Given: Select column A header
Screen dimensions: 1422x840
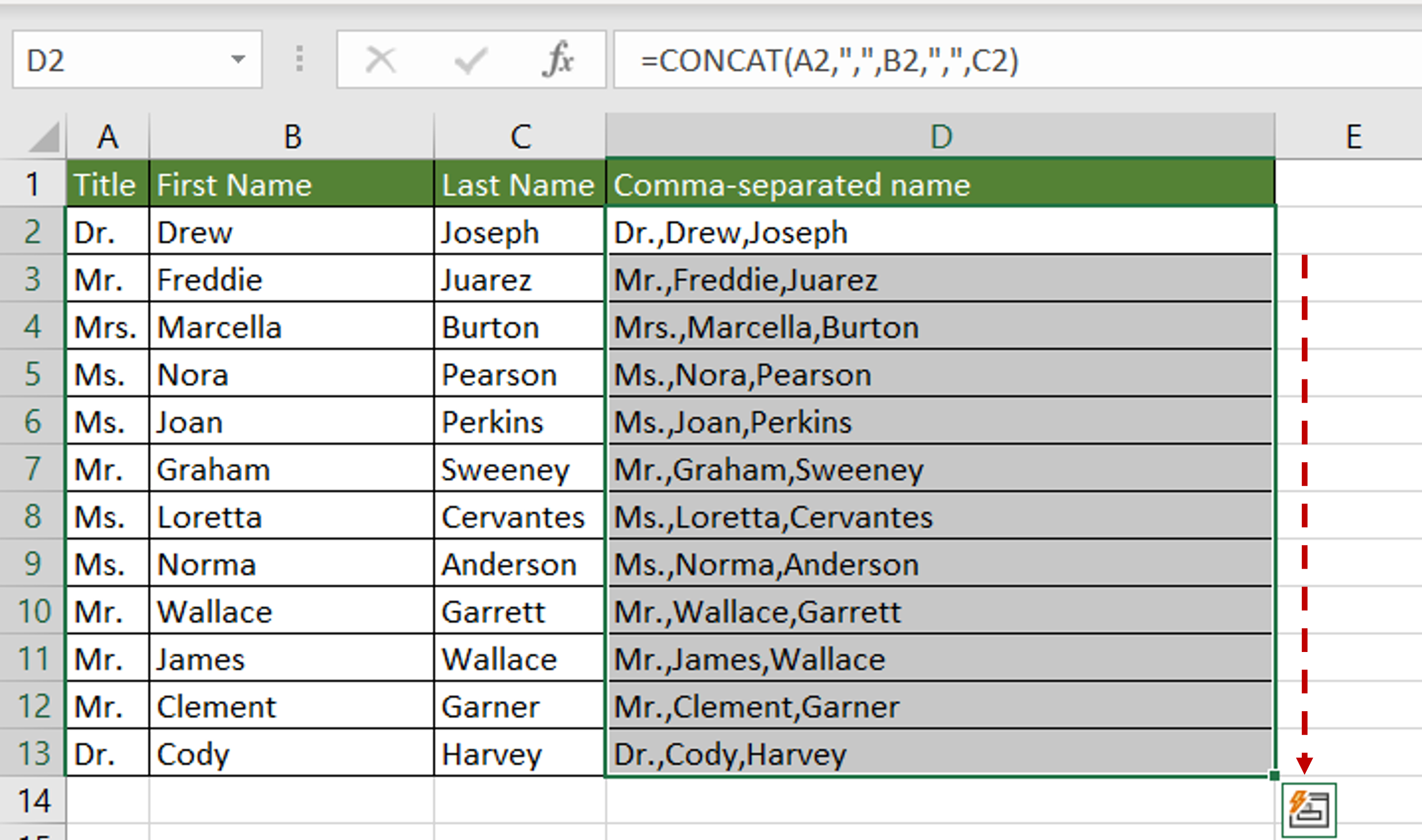Looking at the screenshot, I should [108, 137].
